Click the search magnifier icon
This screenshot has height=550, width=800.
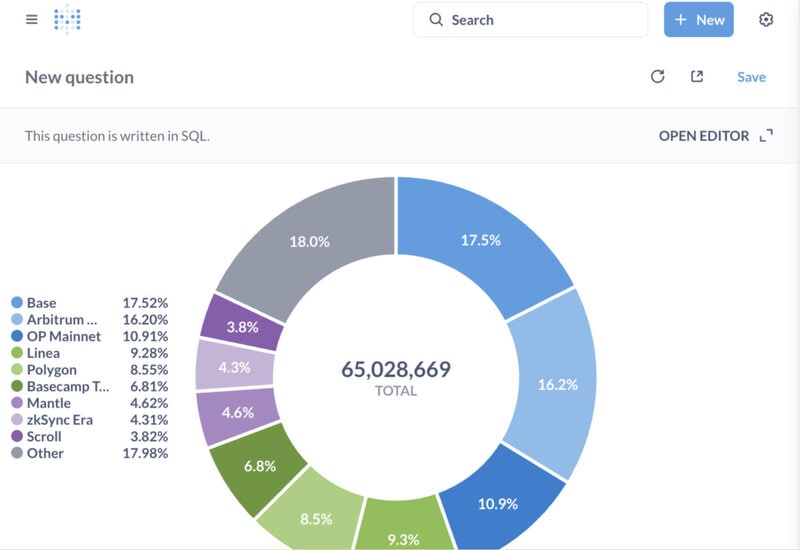click(x=436, y=20)
